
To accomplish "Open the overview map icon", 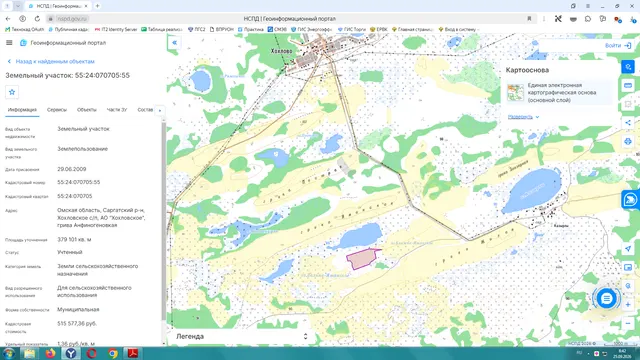I will click(628, 267).
